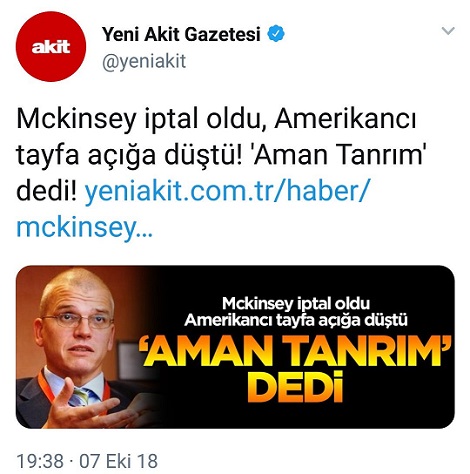The width and height of the screenshot is (470, 474).
Task: Click white akit lettering inside avatar
Action: point(51,47)
